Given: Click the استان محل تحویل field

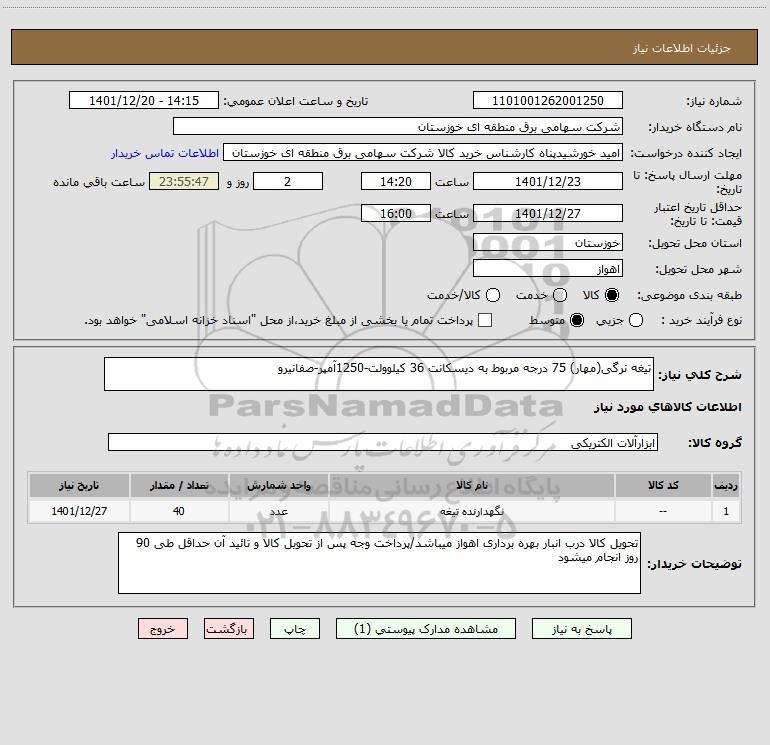Looking at the screenshot, I should click(548, 243).
